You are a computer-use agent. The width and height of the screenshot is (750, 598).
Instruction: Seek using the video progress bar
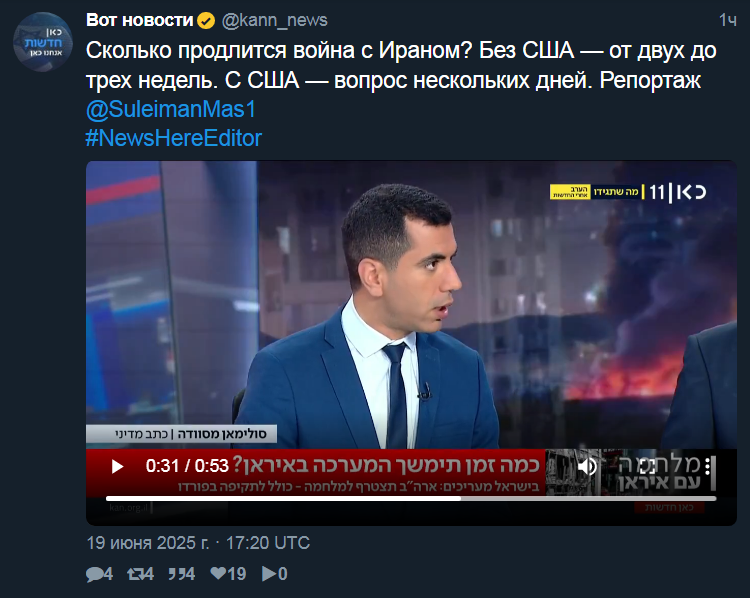[411, 498]
